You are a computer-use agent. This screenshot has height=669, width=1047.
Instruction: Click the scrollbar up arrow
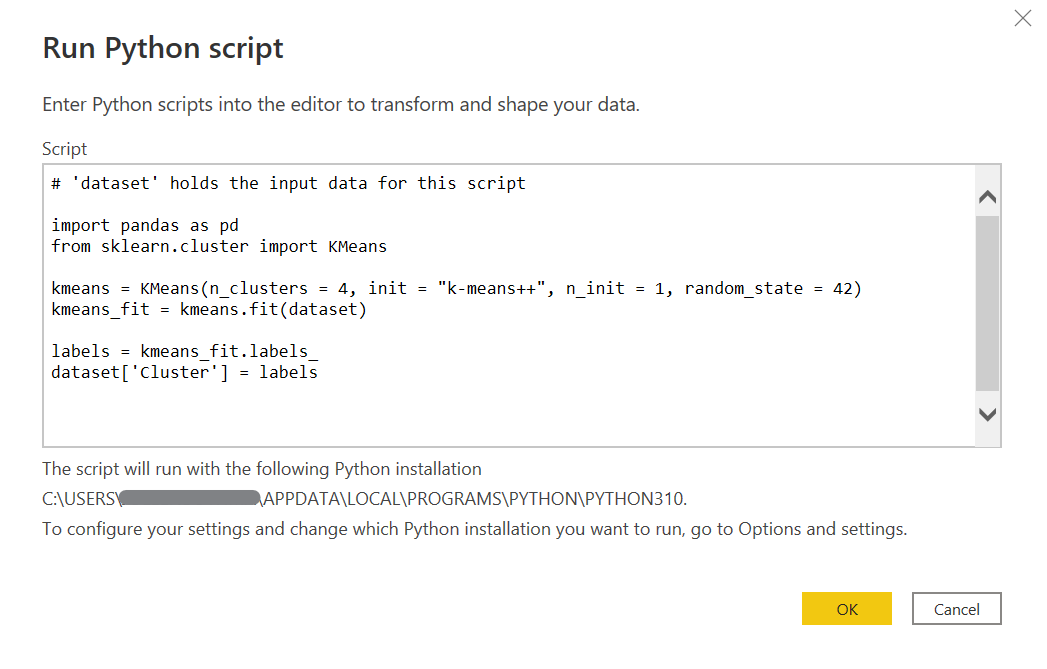tap(987, 195)
